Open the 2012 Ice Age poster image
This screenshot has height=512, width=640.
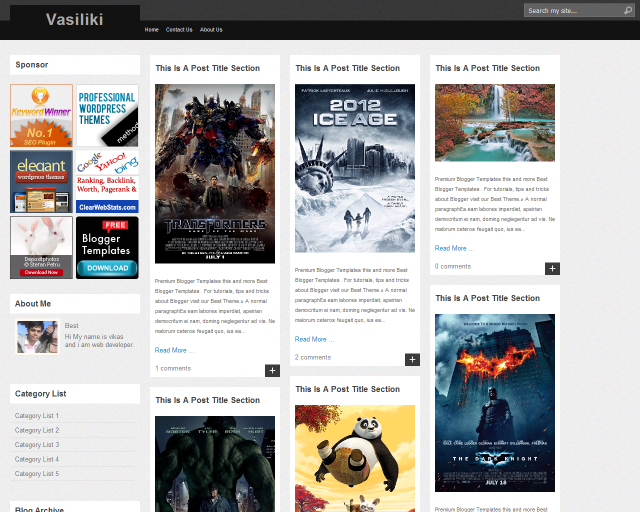(x=355, y=168)
